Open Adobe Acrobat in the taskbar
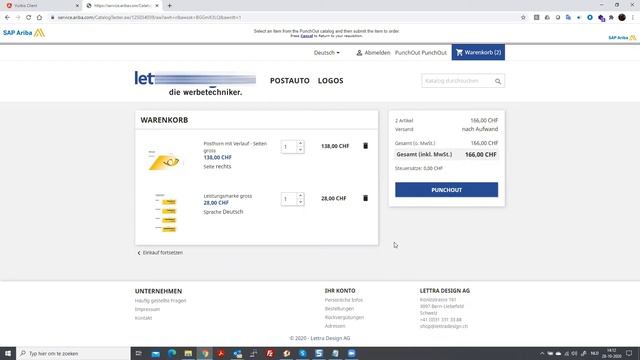Screen dimensions: 640x360 (x=221, y=353)
